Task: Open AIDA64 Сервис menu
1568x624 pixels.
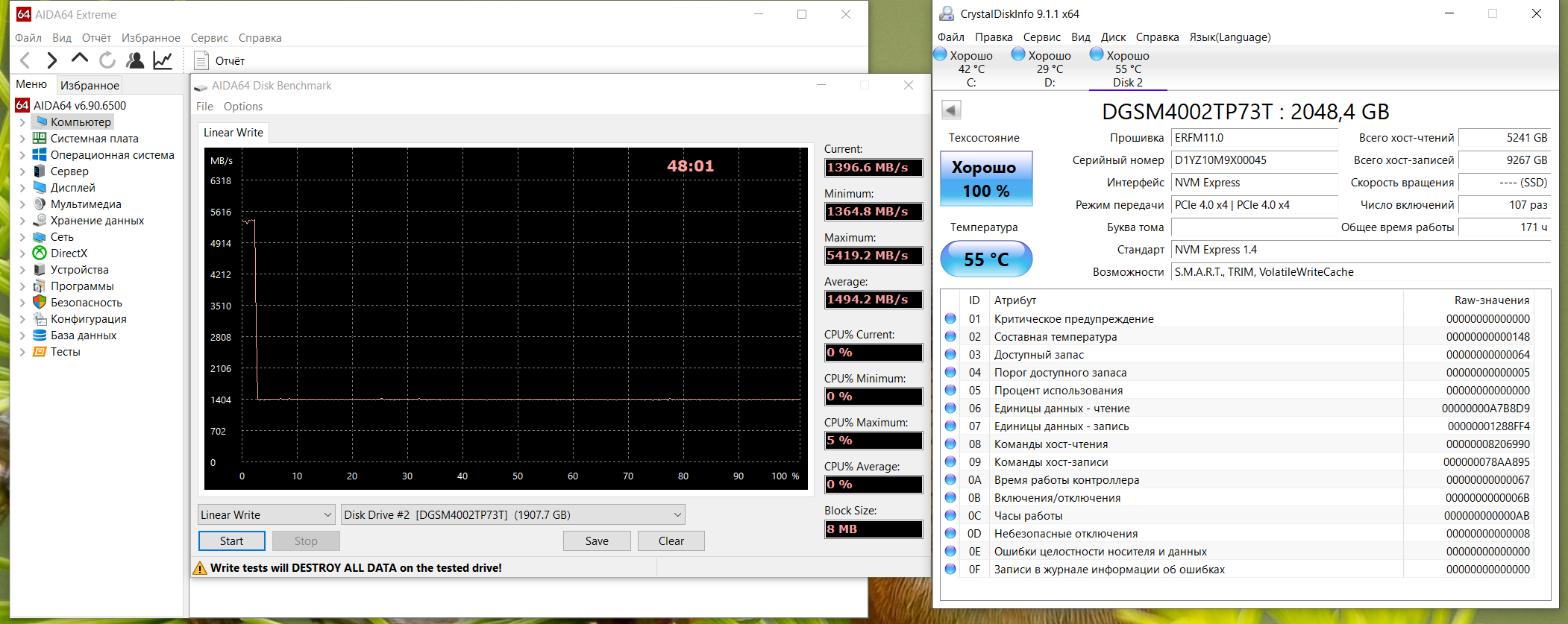Action: tap(210, 37)
